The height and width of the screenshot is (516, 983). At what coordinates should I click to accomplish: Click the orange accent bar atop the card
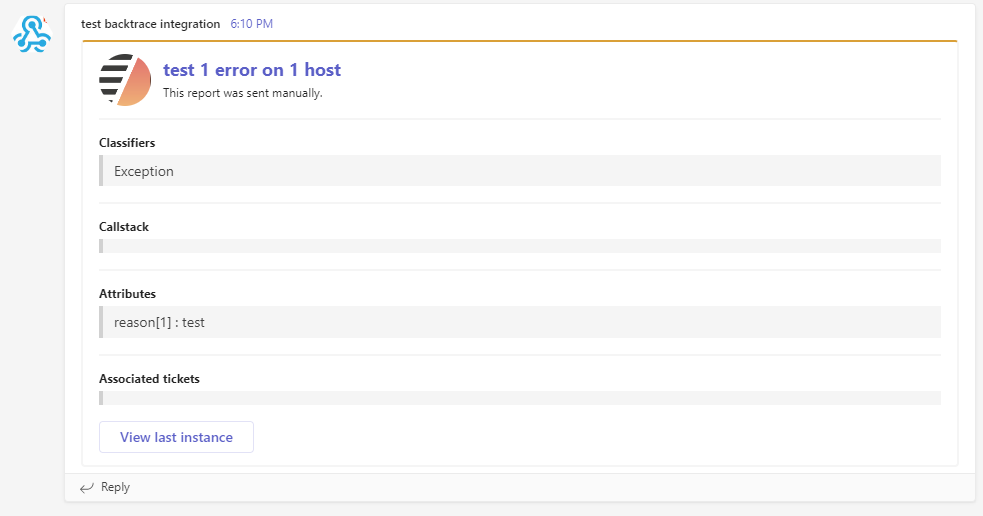pos(520,41)
